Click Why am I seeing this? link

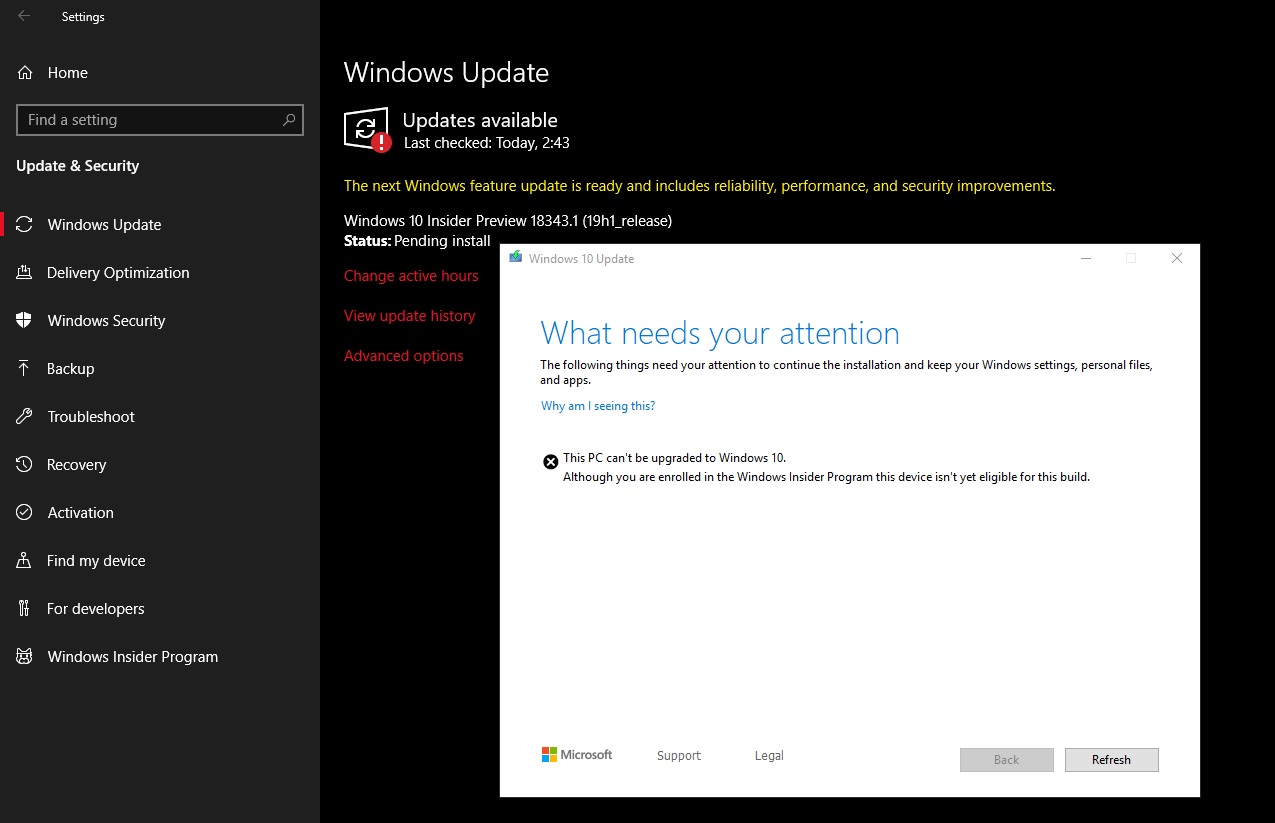point(598,406)
